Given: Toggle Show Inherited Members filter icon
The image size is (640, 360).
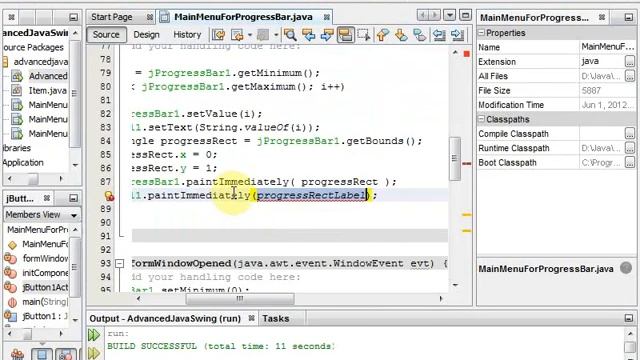Looking at the screenshot, I should pyautogui.click(x=17, y=355).
